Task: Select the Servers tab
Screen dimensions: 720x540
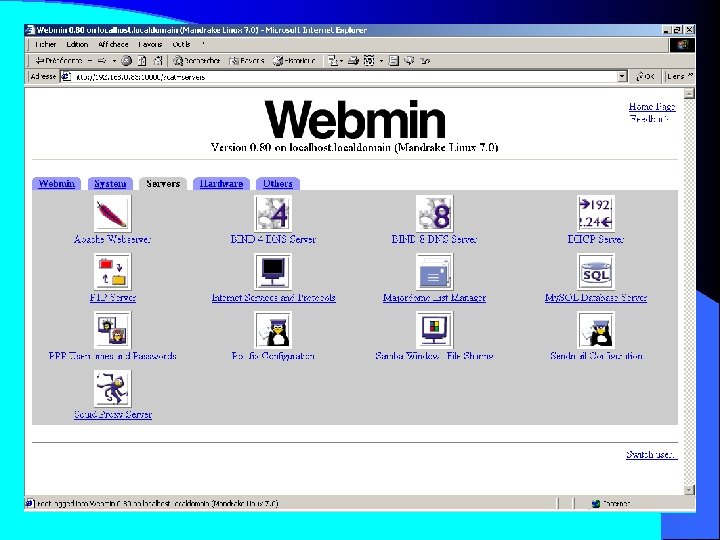Action: tap(163, 184)
